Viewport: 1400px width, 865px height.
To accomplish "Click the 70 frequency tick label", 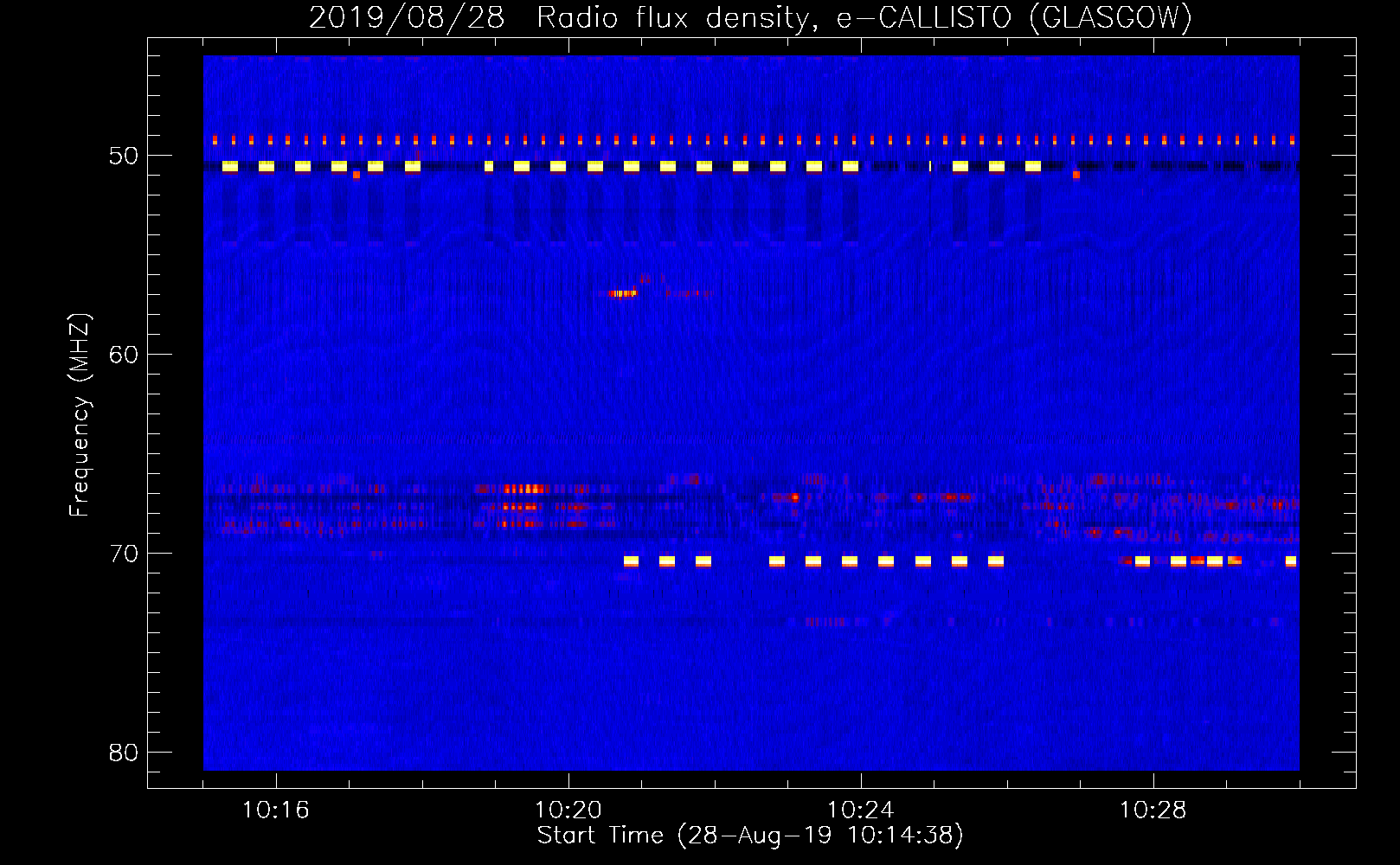I will (x=124, y=554).
